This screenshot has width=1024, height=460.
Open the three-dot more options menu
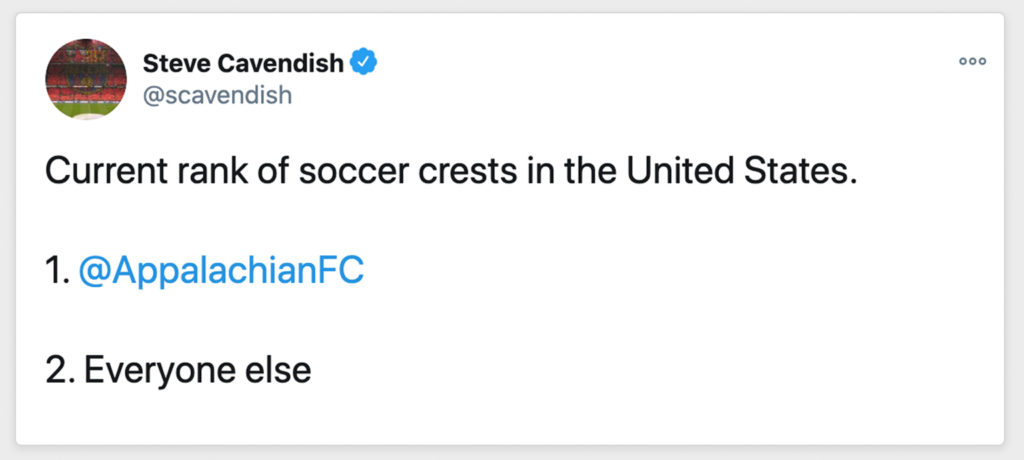[972, 61]
